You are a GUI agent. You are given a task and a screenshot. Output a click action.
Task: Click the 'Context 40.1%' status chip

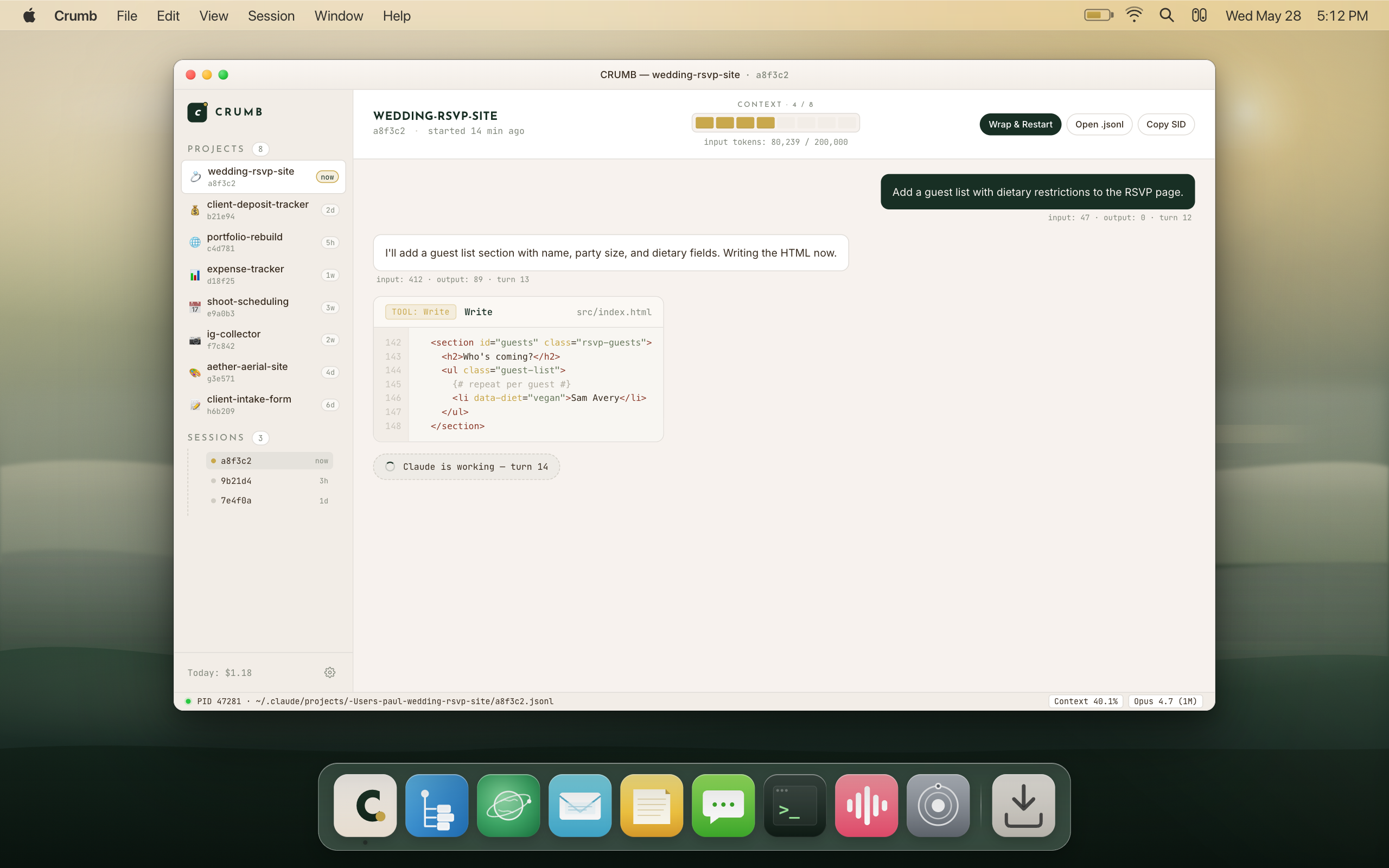[1085, 701]
